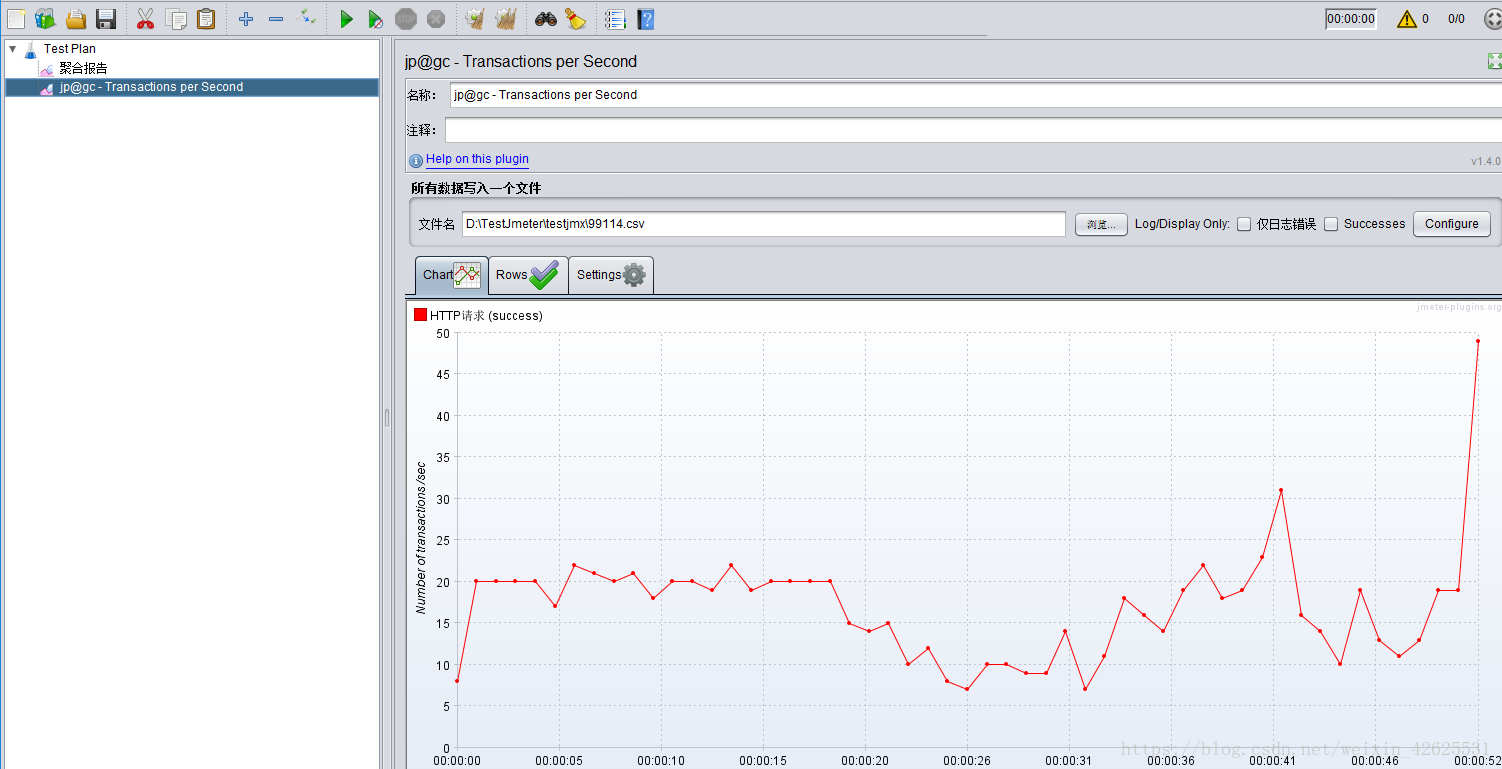The height and width of the screenshot is (769, 1502).
Task: Click the Test Plan tree label
Action: tap(70, 48)
